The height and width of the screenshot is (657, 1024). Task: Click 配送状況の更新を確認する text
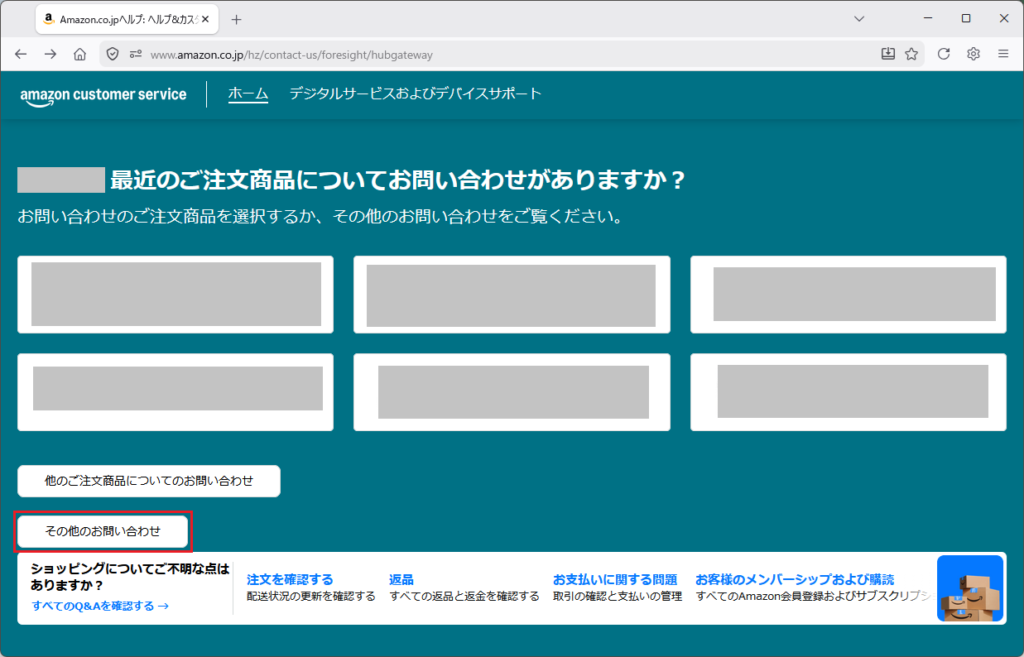[x=311, y=596]
